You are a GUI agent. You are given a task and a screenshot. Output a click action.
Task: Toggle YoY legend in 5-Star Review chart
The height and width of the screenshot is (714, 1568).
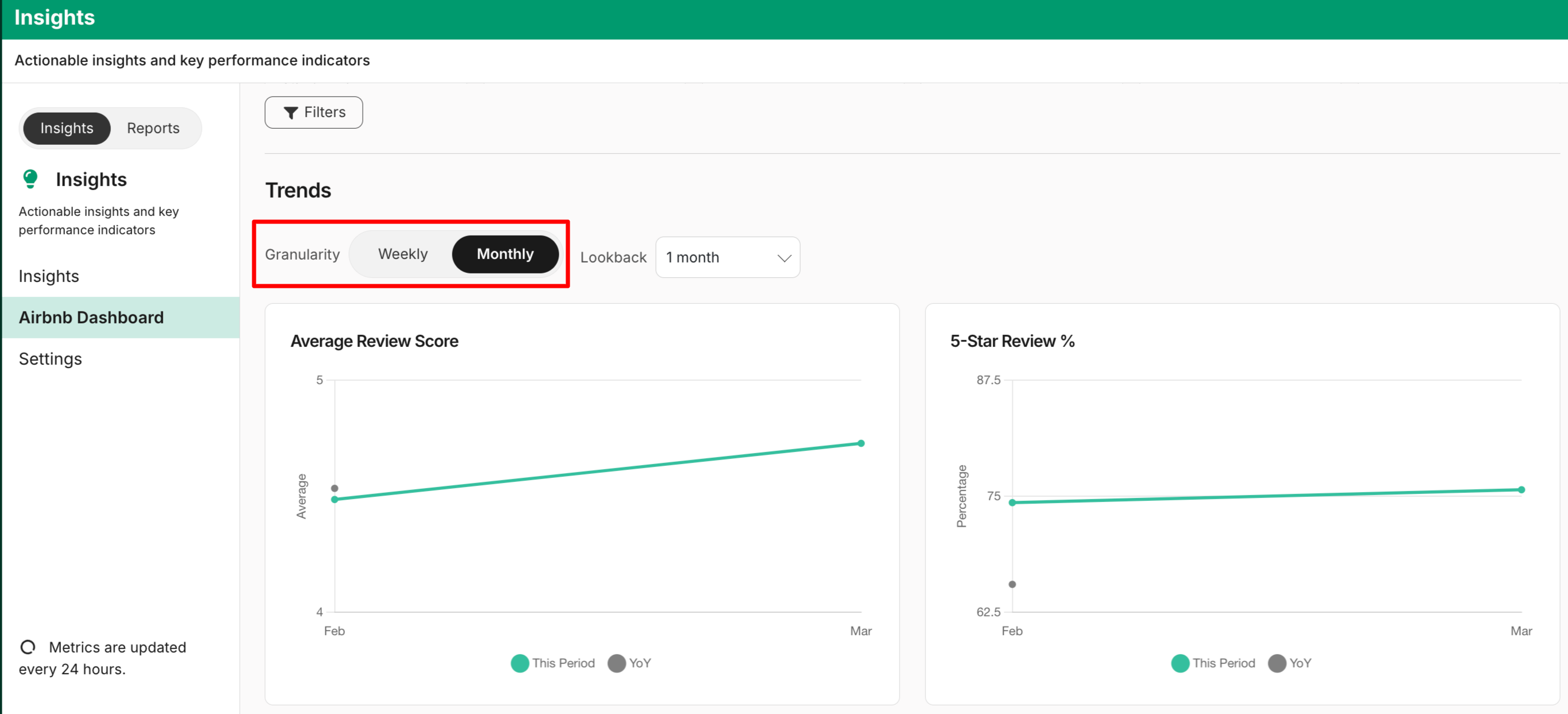pos(1290,663)
